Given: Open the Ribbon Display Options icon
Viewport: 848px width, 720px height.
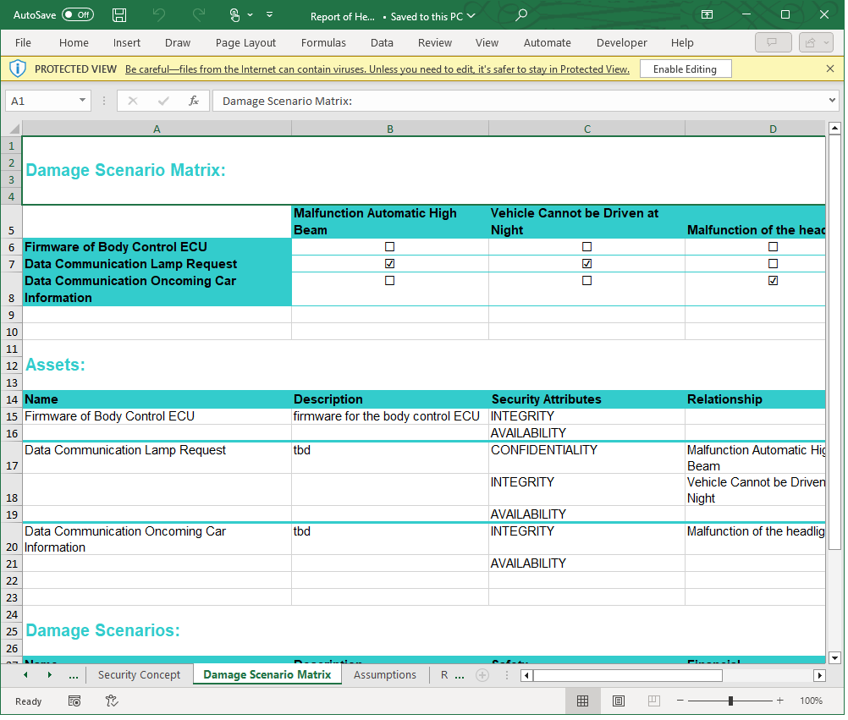Looking at the screenshot, I should tap(707, 15).
